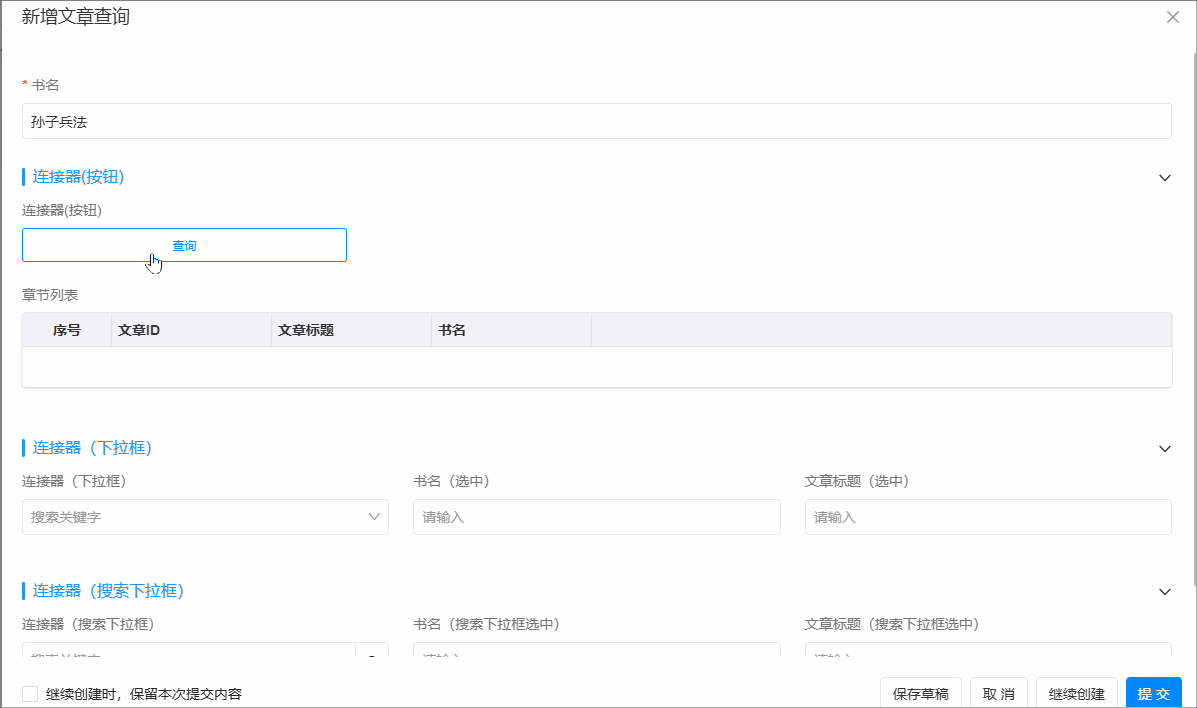Image resolution: width=1197 pixels, height=708 pixels.
Task: Focus the 书名（选中）input field
Action: pyautogui.click(x=596, y=517)
